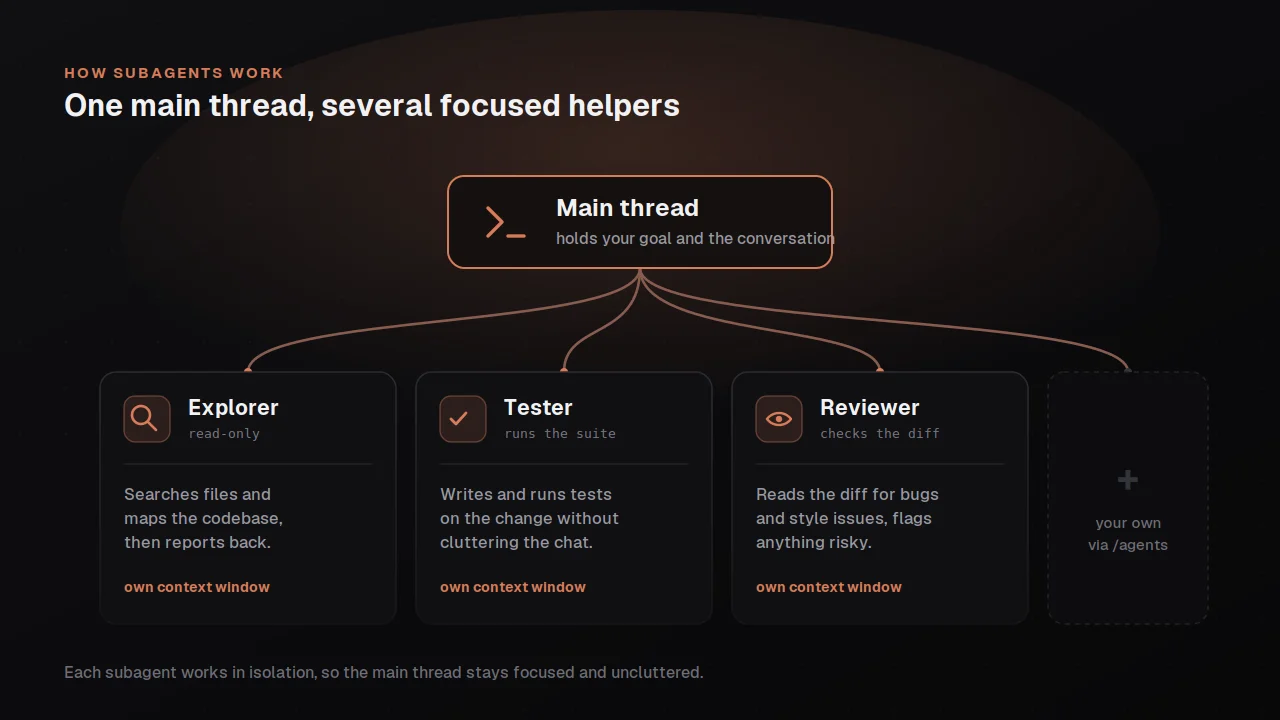Click the heading 'One main thread, several focused helpers'
The image size is (1280, 720).
pyautogui.click(x=372, y=105)
